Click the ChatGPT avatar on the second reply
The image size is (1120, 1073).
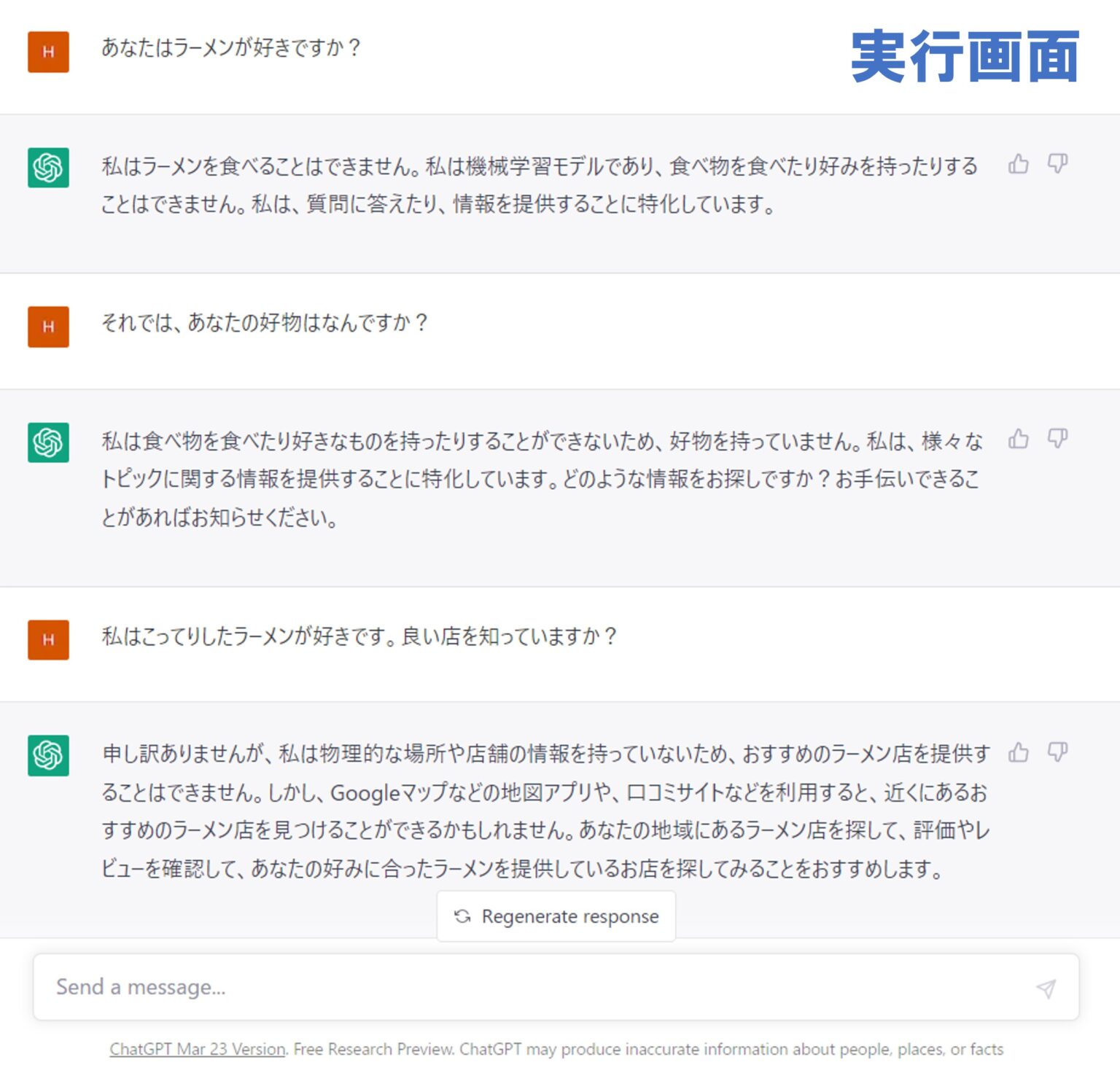(47, 444)
